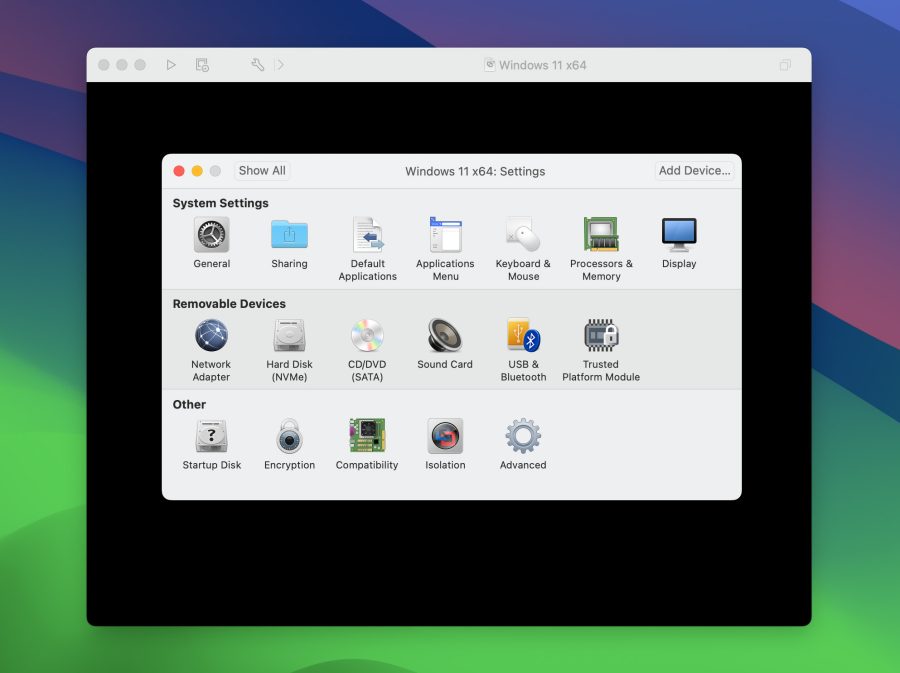Screen dimensions: 900x673
Task: Open the Isolation settings
Action: pos(444,437)
